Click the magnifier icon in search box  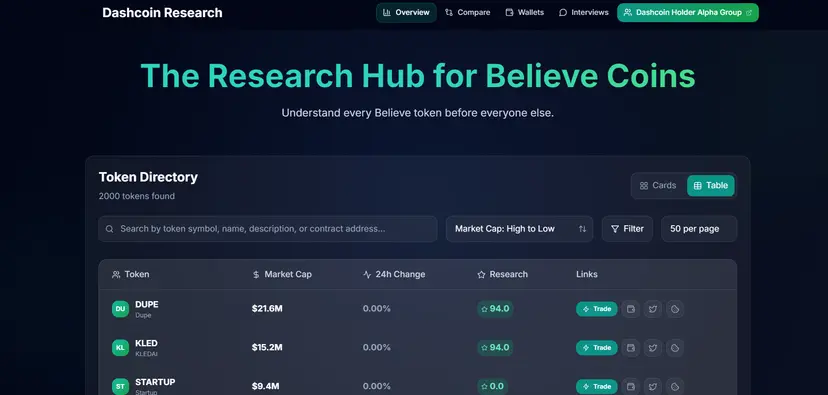tap(109, 229)
